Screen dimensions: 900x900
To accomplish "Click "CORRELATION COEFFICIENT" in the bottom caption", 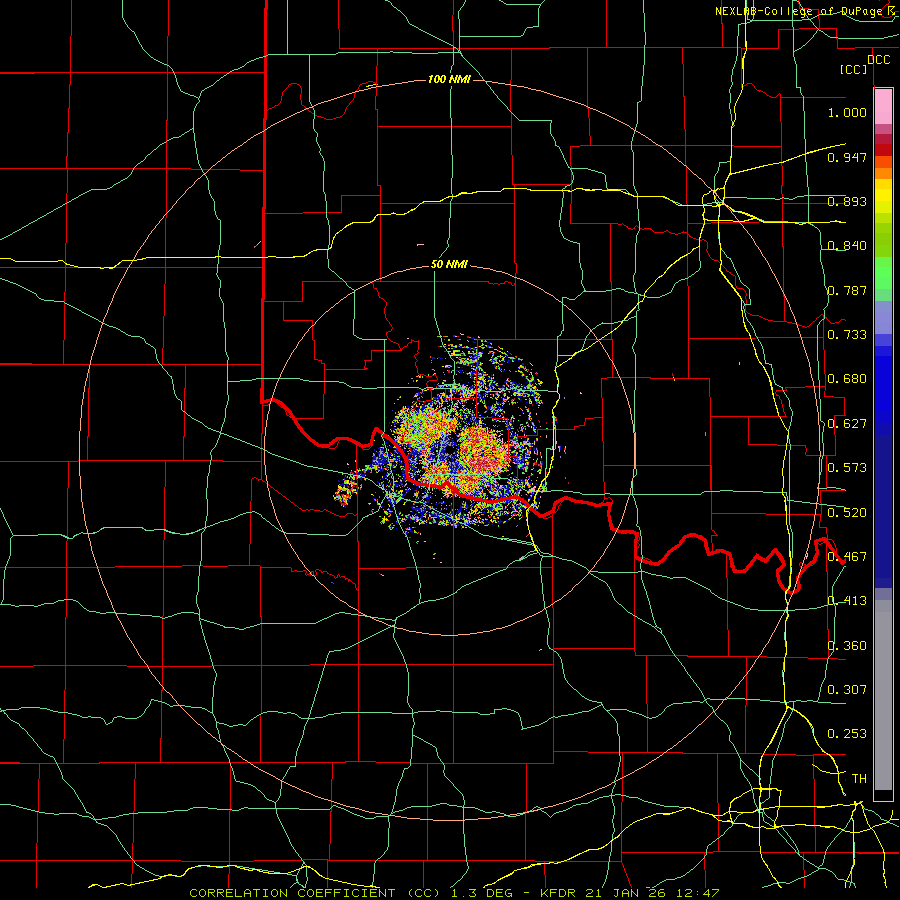I will pos(292,893).
